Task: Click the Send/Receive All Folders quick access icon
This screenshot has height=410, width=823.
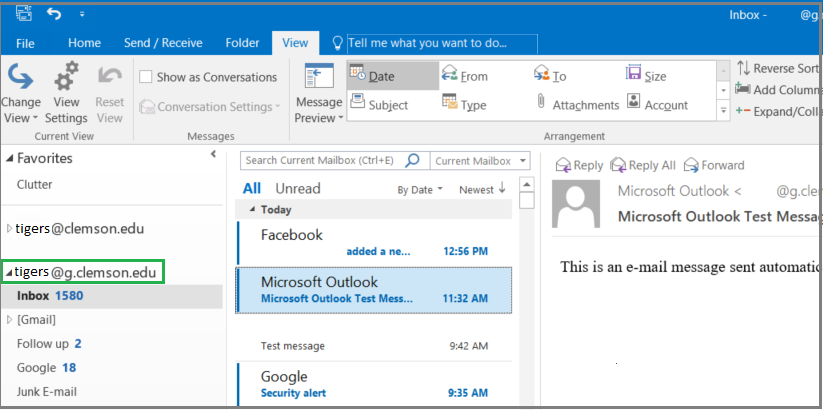Action: 24,13
